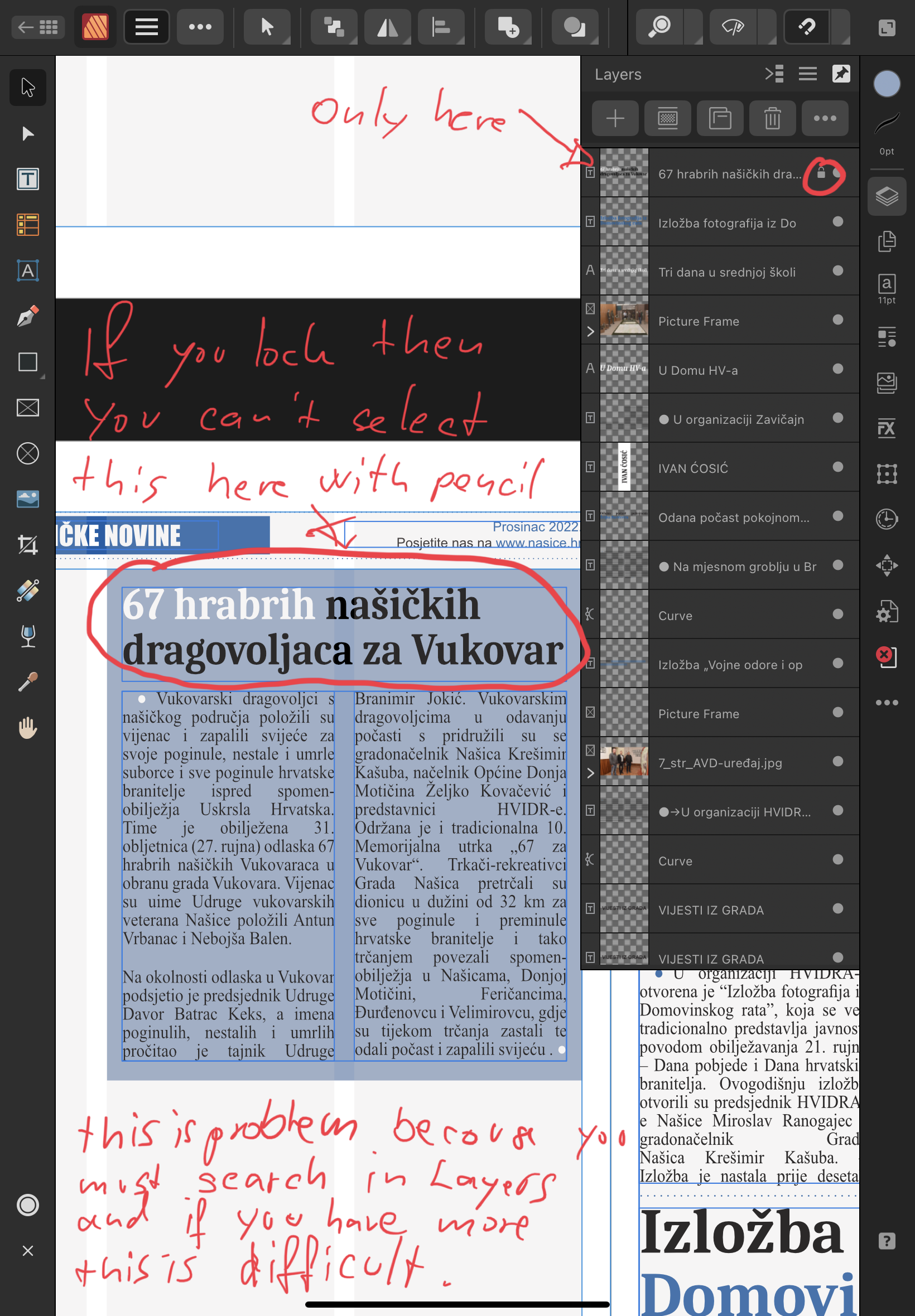
Task: Delete layer using the trash icon
Action: click(772, 119)
